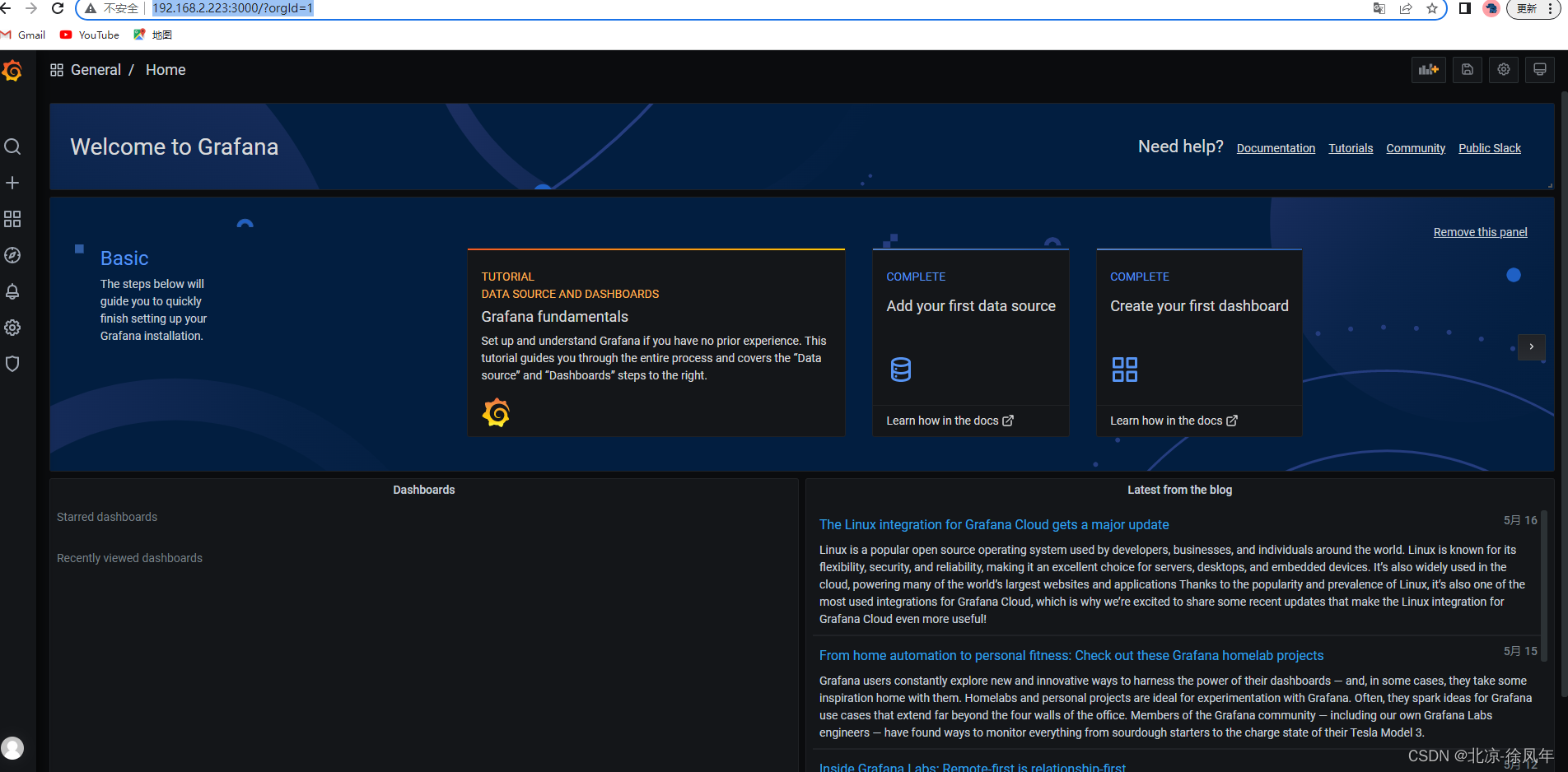The image size is (1568, 772).
Task: Click the Basic setup heading
Action: pos(124,258)
